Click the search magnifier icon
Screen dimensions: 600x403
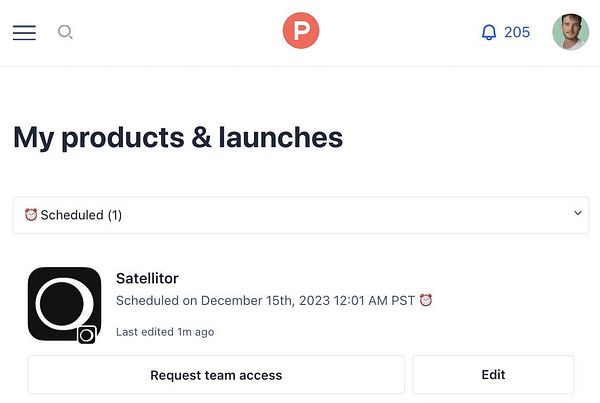(x=65, y=32)
